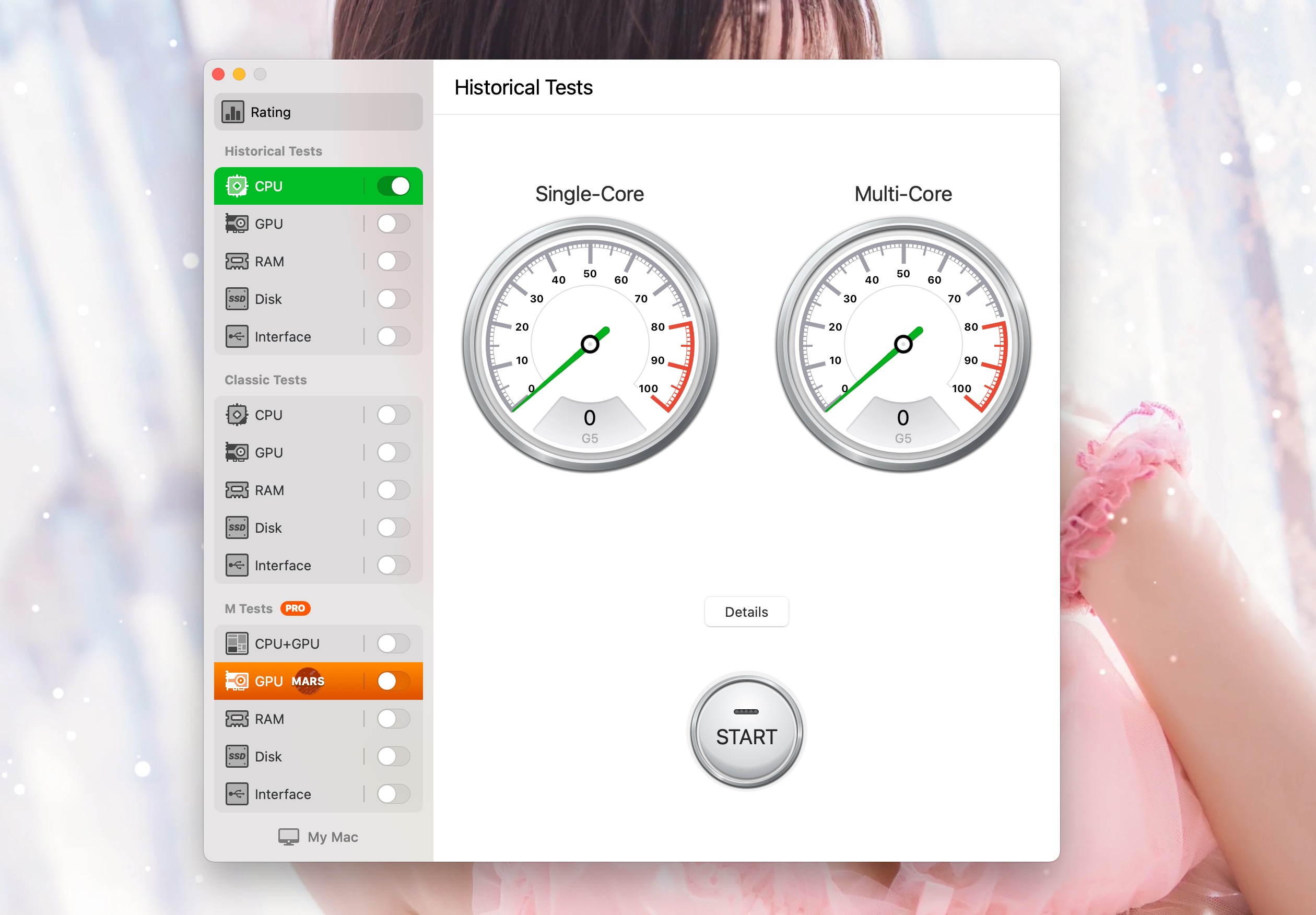
Task: Click the Historical GPU card icon
Action: point(237,224)
